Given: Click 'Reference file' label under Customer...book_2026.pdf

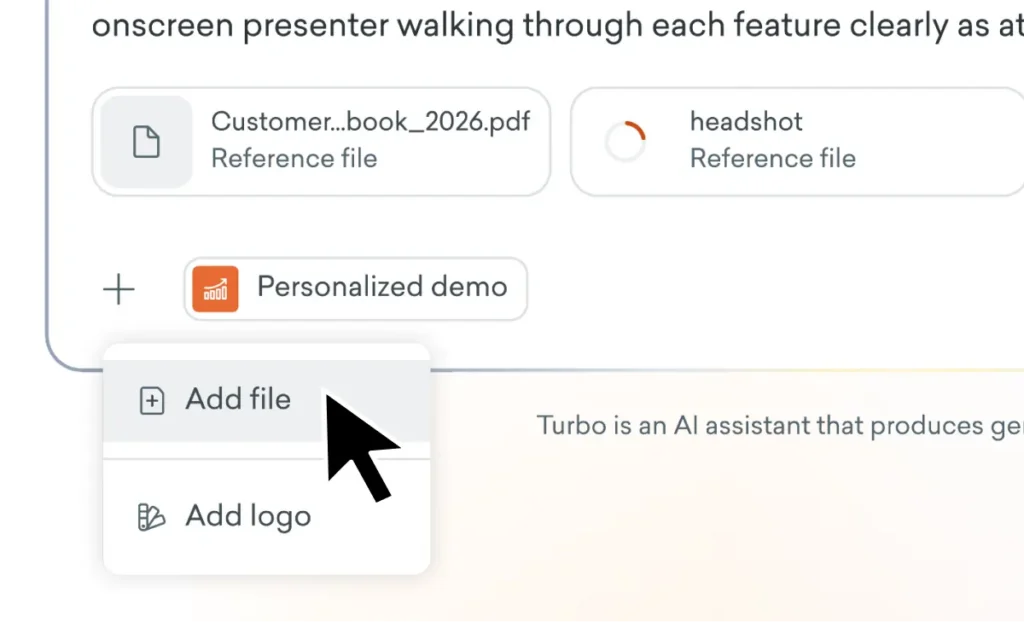Looking at the screenshot, I should coord(294,158).
